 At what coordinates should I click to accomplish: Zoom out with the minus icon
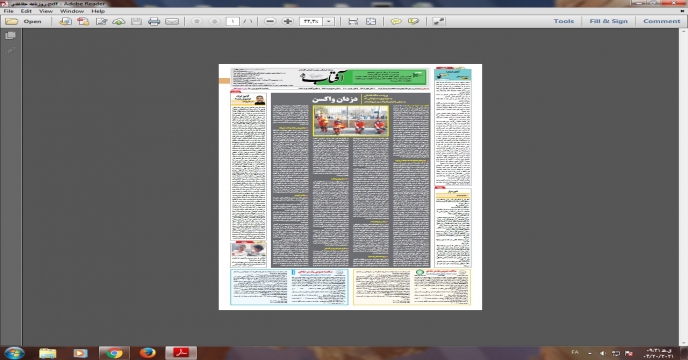(270, 21)
